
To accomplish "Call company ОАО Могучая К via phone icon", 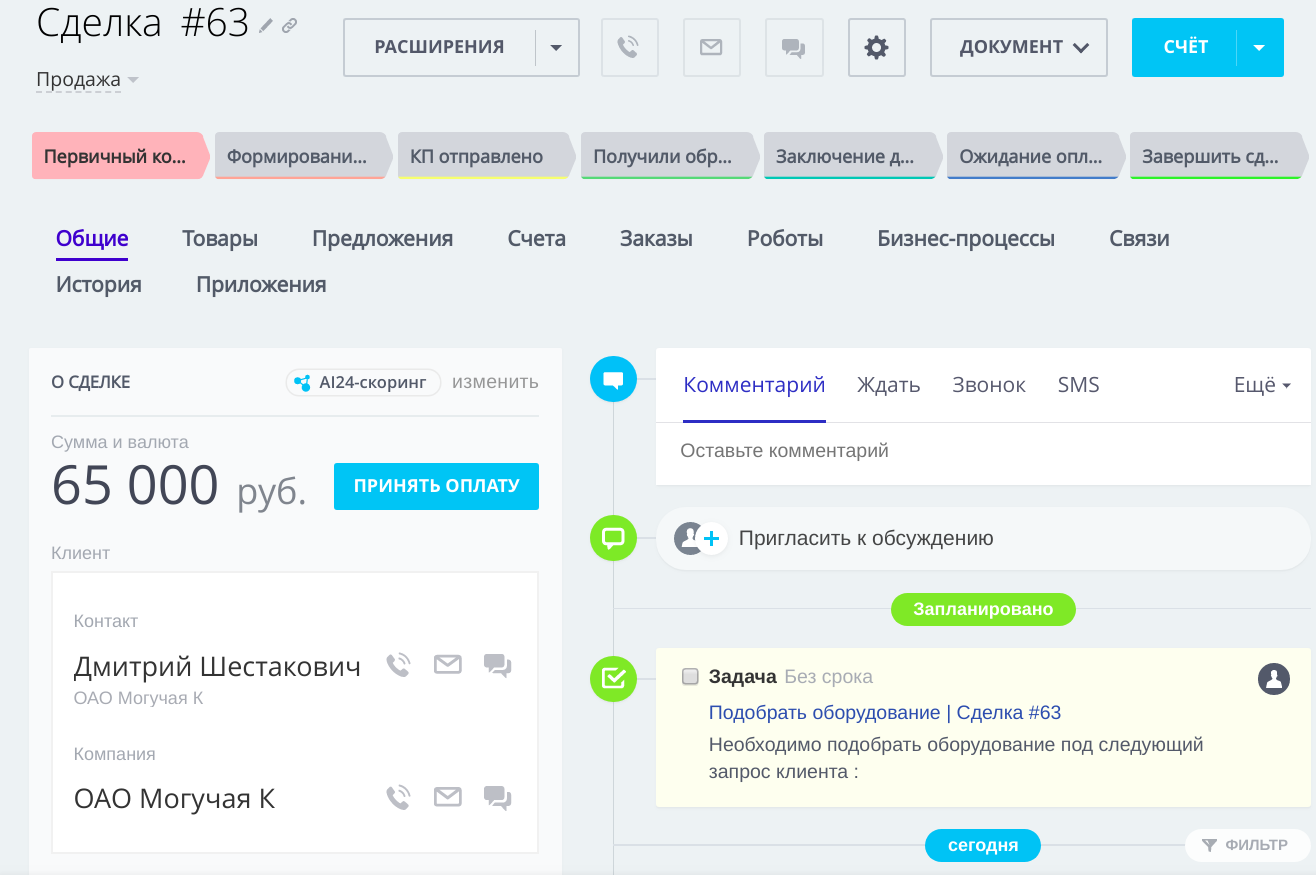I will pos(398,797).
